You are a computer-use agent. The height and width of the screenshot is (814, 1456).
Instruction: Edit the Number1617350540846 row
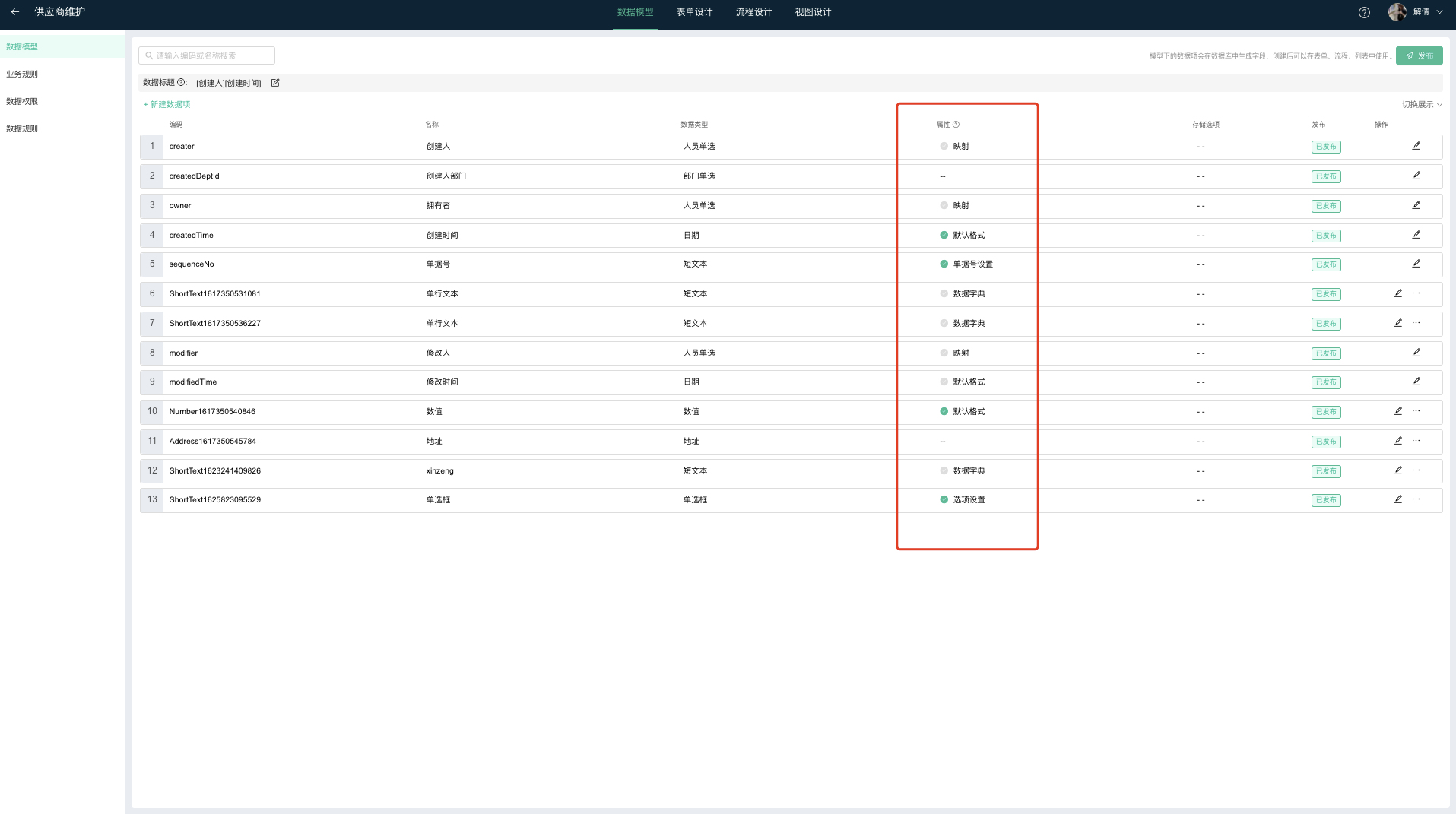(x=1398, y=411)
